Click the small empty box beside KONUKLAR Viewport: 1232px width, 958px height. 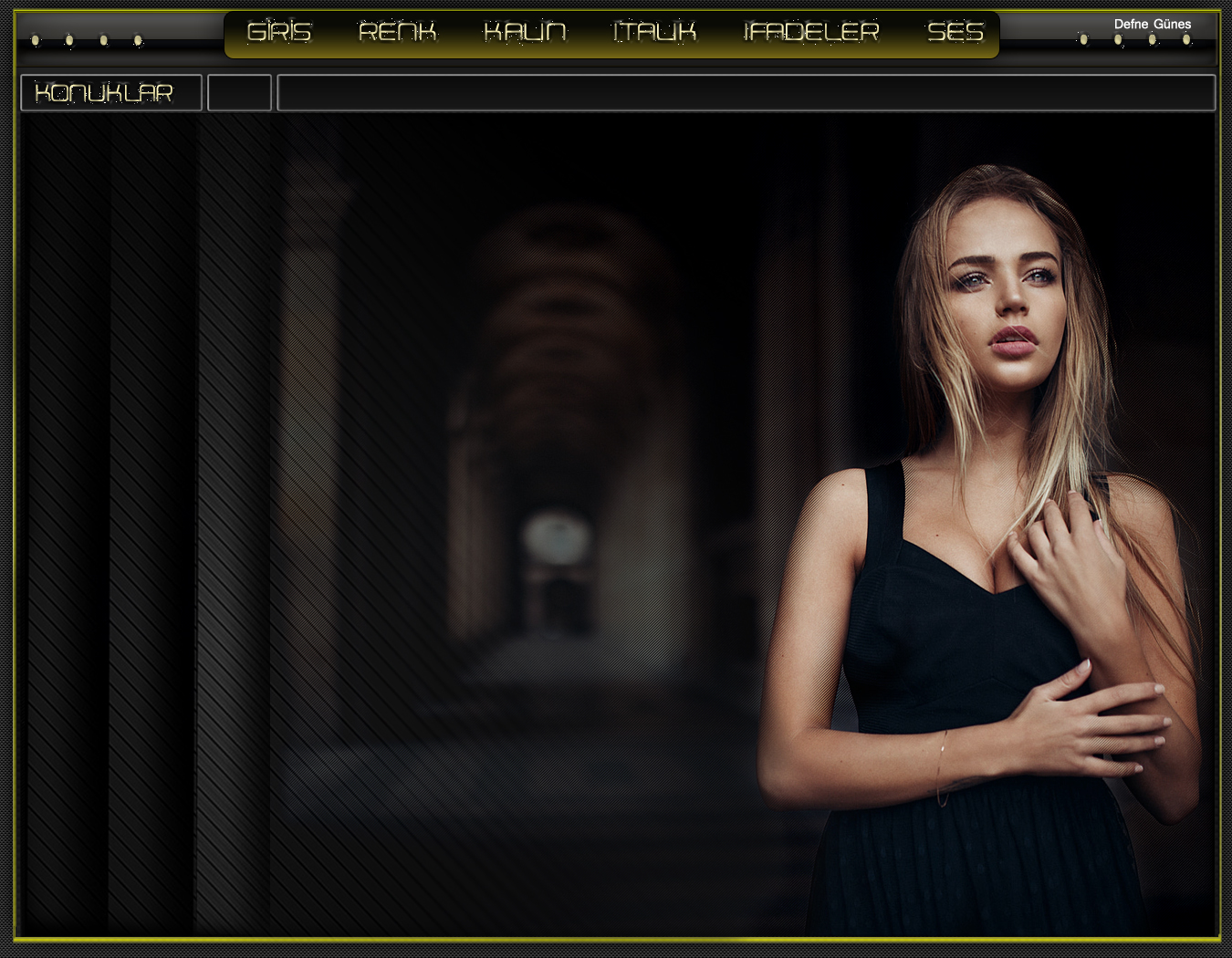point(239,93)
